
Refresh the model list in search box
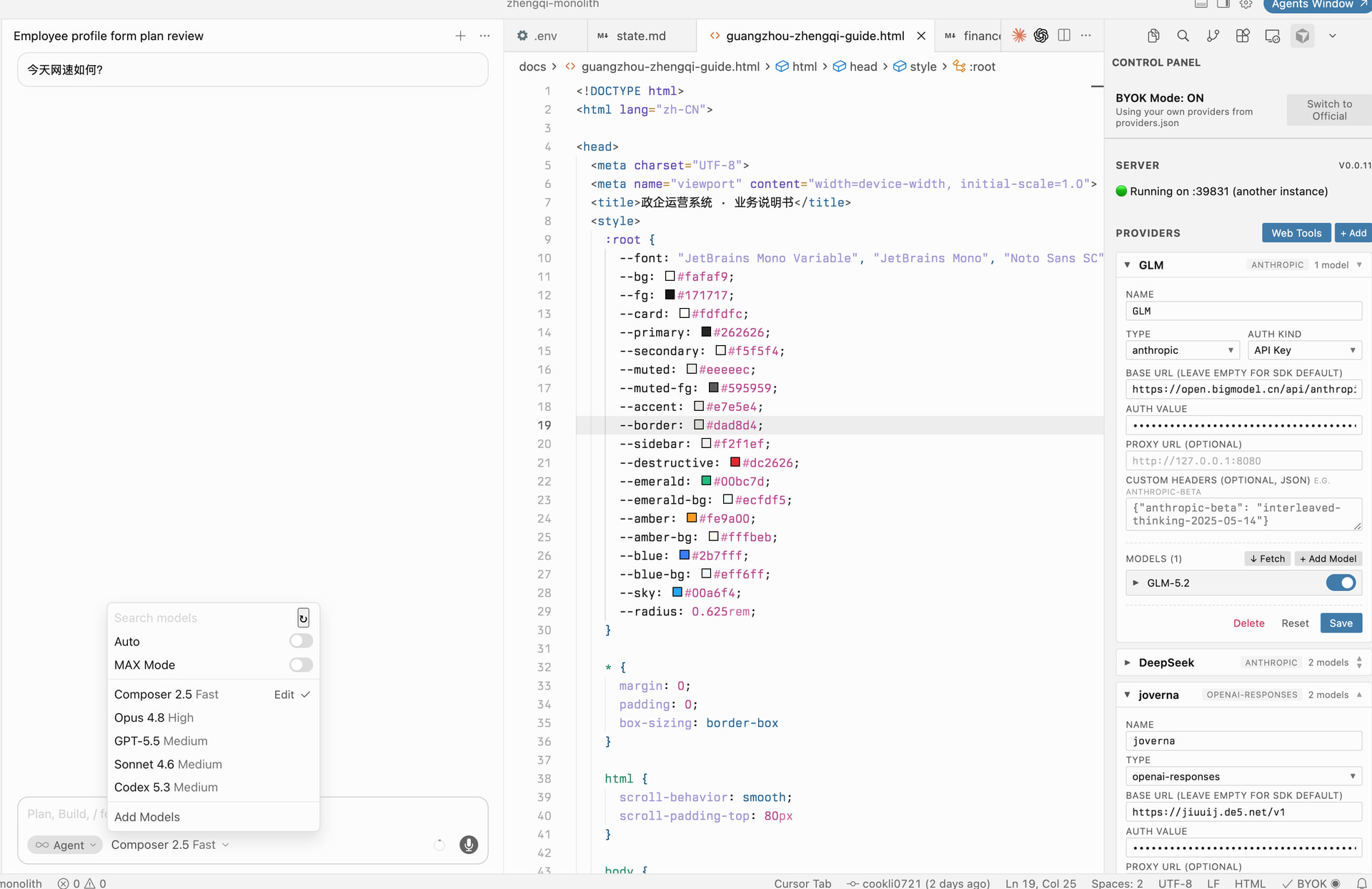pos(303,617)
